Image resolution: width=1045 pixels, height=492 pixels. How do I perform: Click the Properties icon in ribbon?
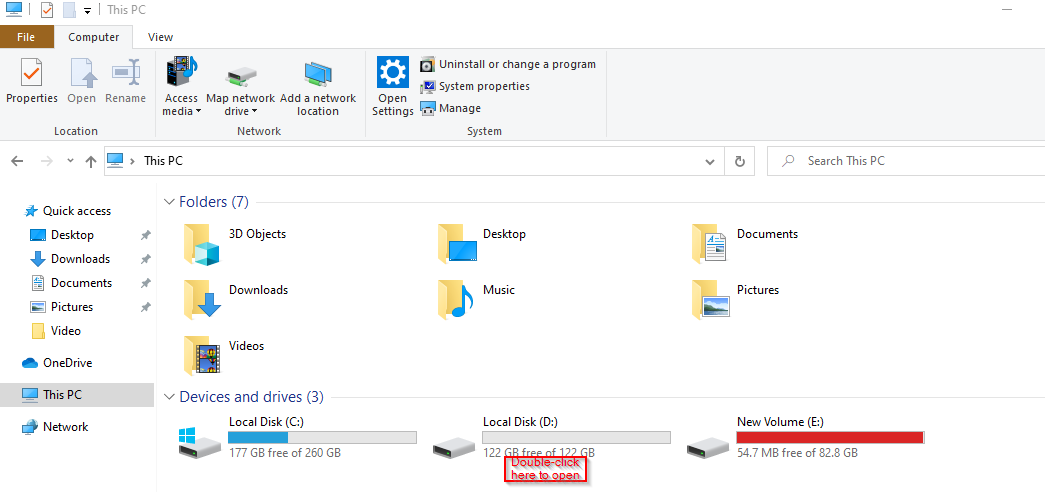(32, 75)
